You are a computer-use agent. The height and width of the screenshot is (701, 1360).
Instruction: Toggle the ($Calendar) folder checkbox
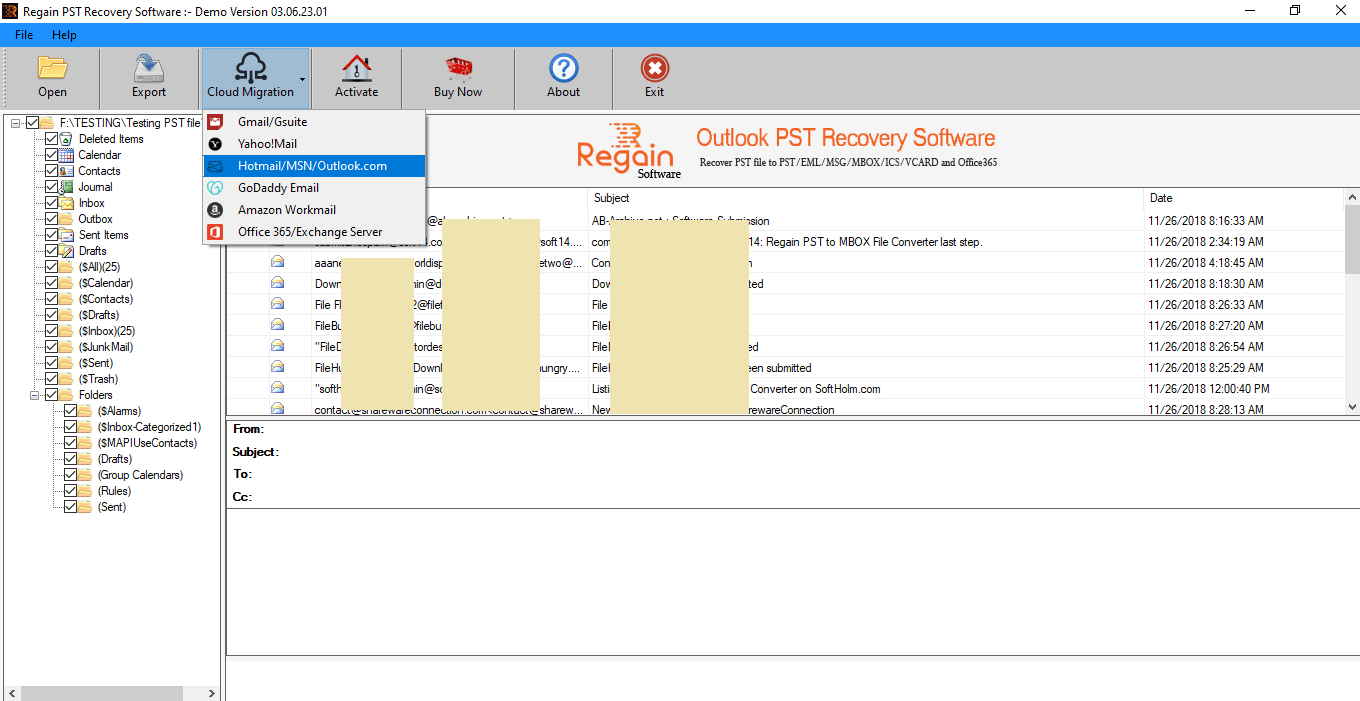pyautogui.click(x=52, y=283)
